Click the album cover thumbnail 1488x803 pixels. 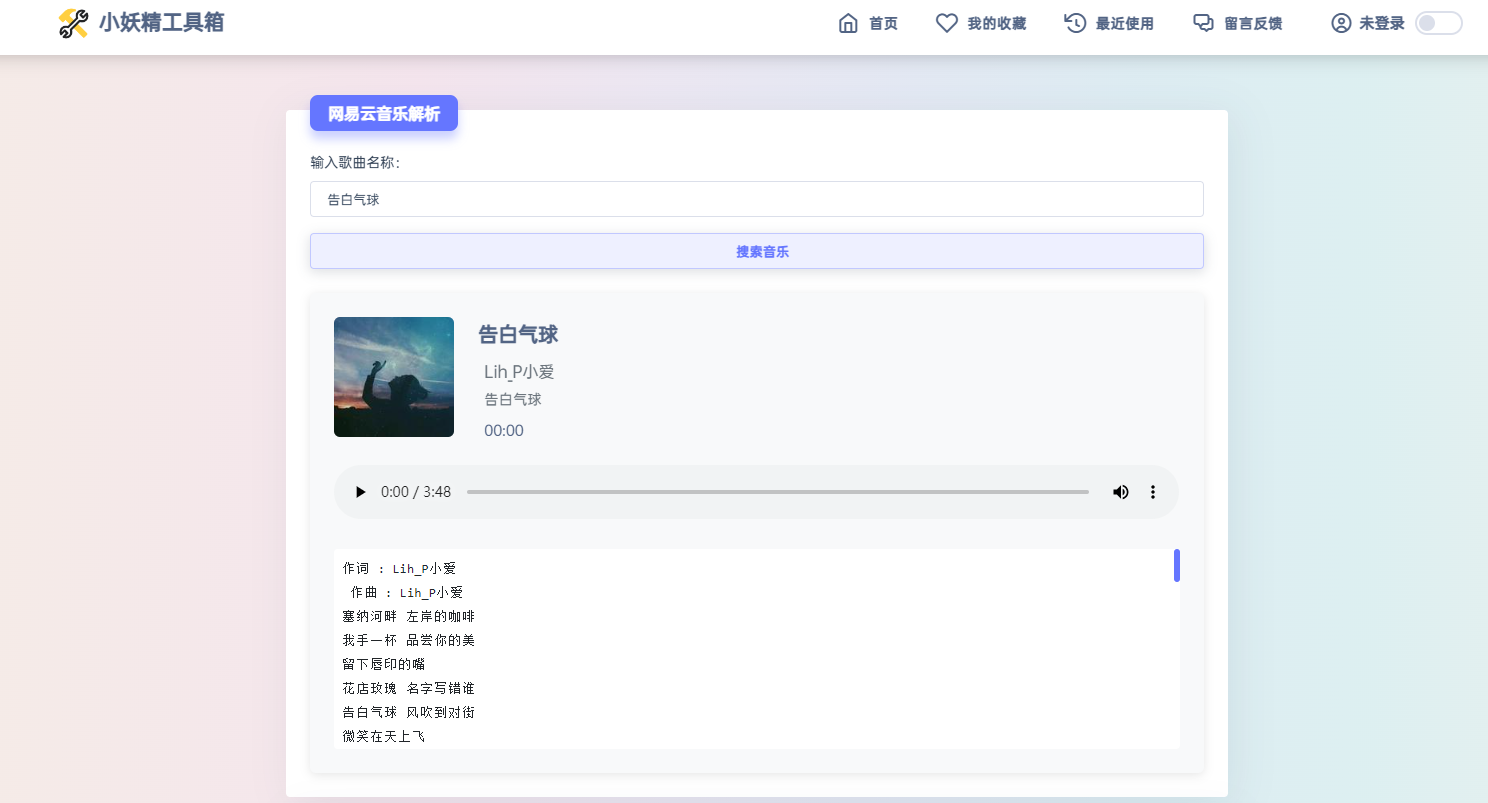coord(393,377)
